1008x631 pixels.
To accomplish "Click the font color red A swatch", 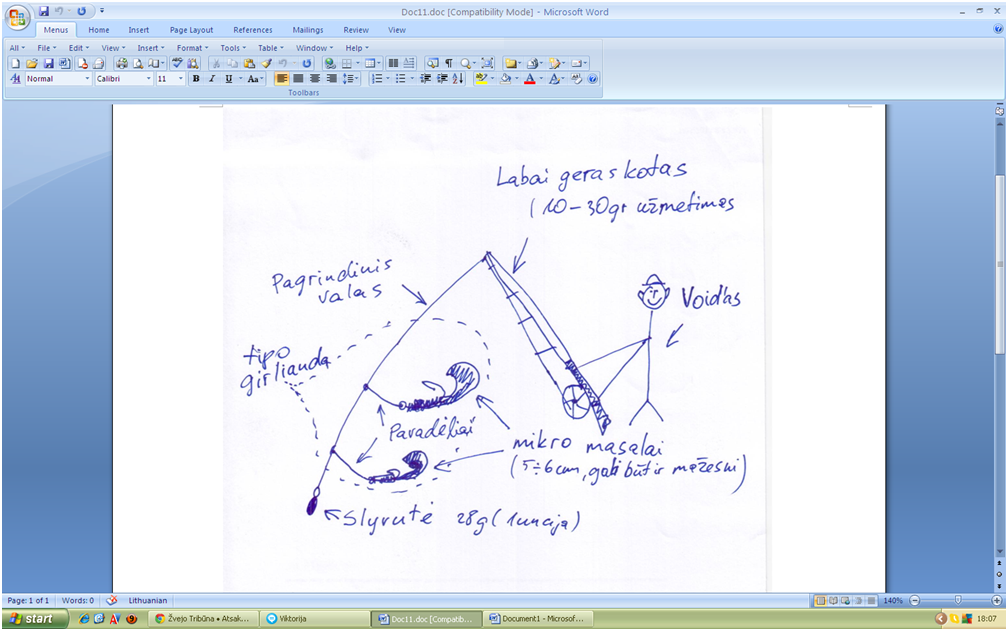I will [x=530, y=78].
